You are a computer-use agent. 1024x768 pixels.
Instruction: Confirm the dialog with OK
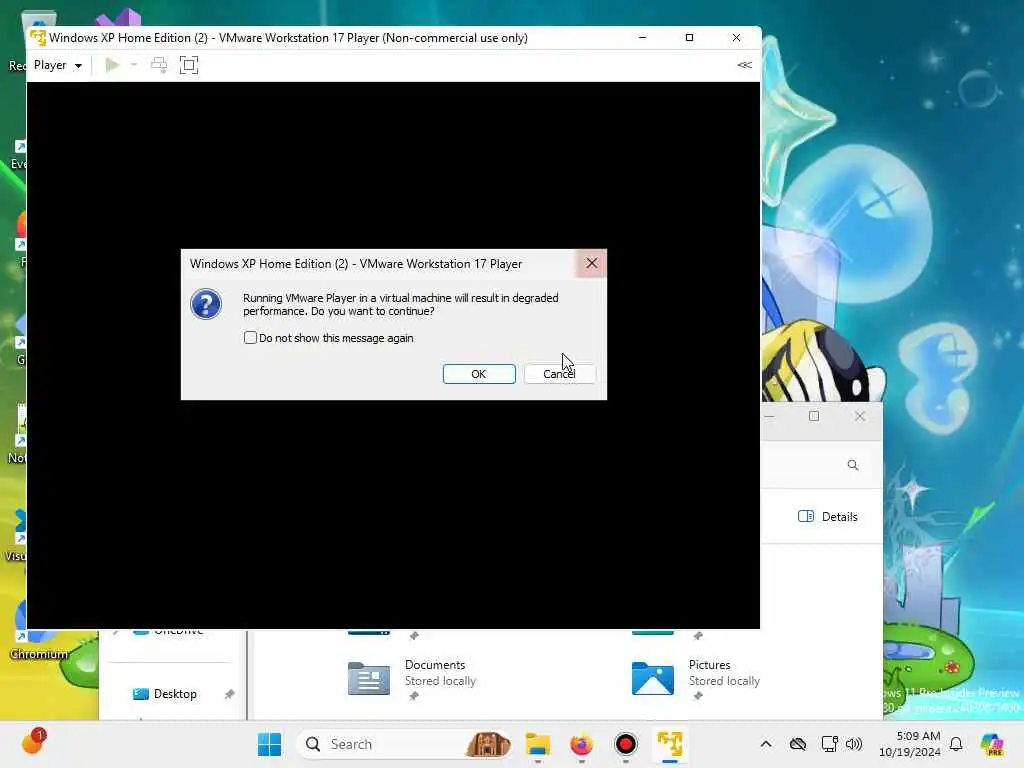tap(479, 374)
